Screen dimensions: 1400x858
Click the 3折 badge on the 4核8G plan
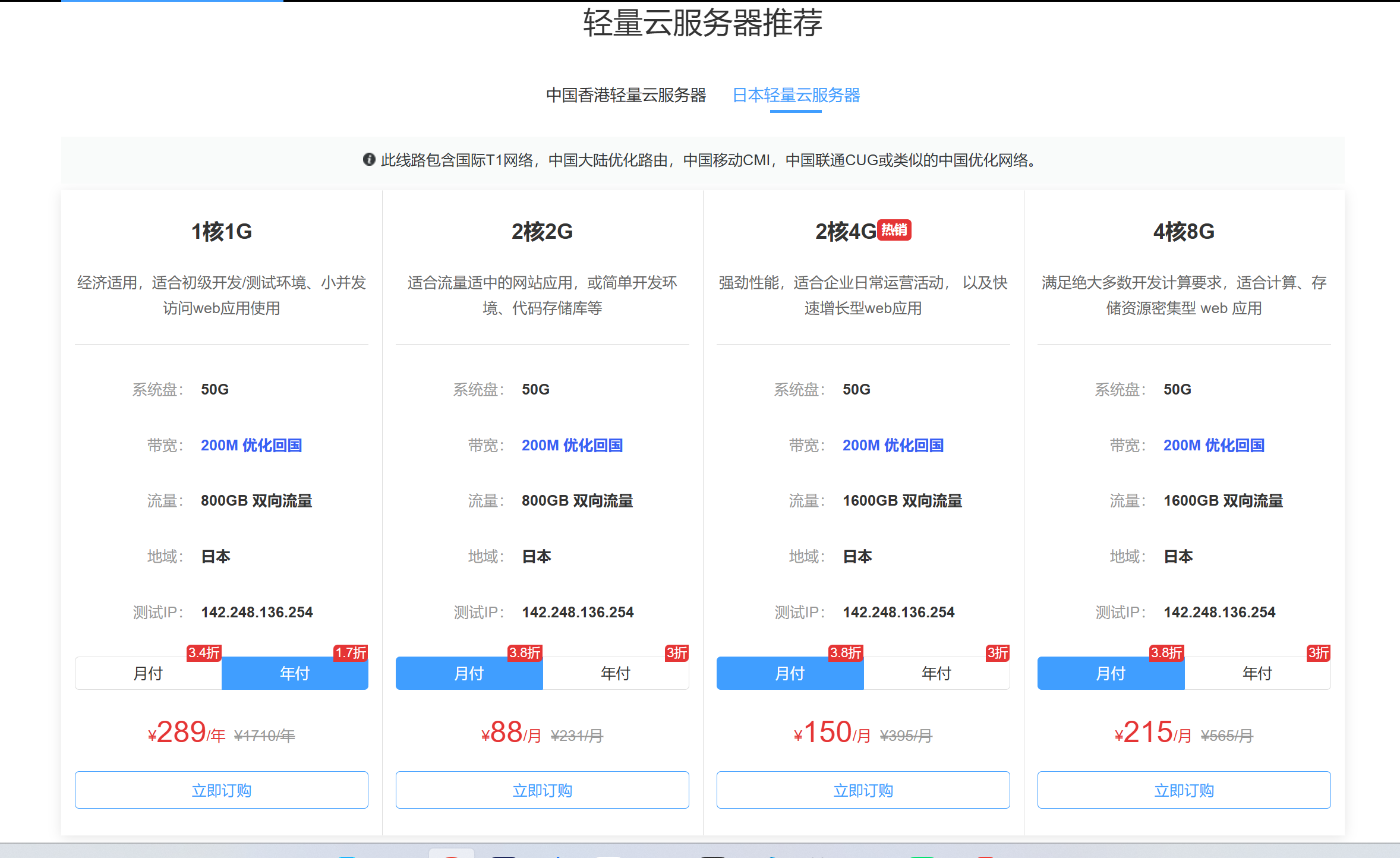[x=1318, y=652]
